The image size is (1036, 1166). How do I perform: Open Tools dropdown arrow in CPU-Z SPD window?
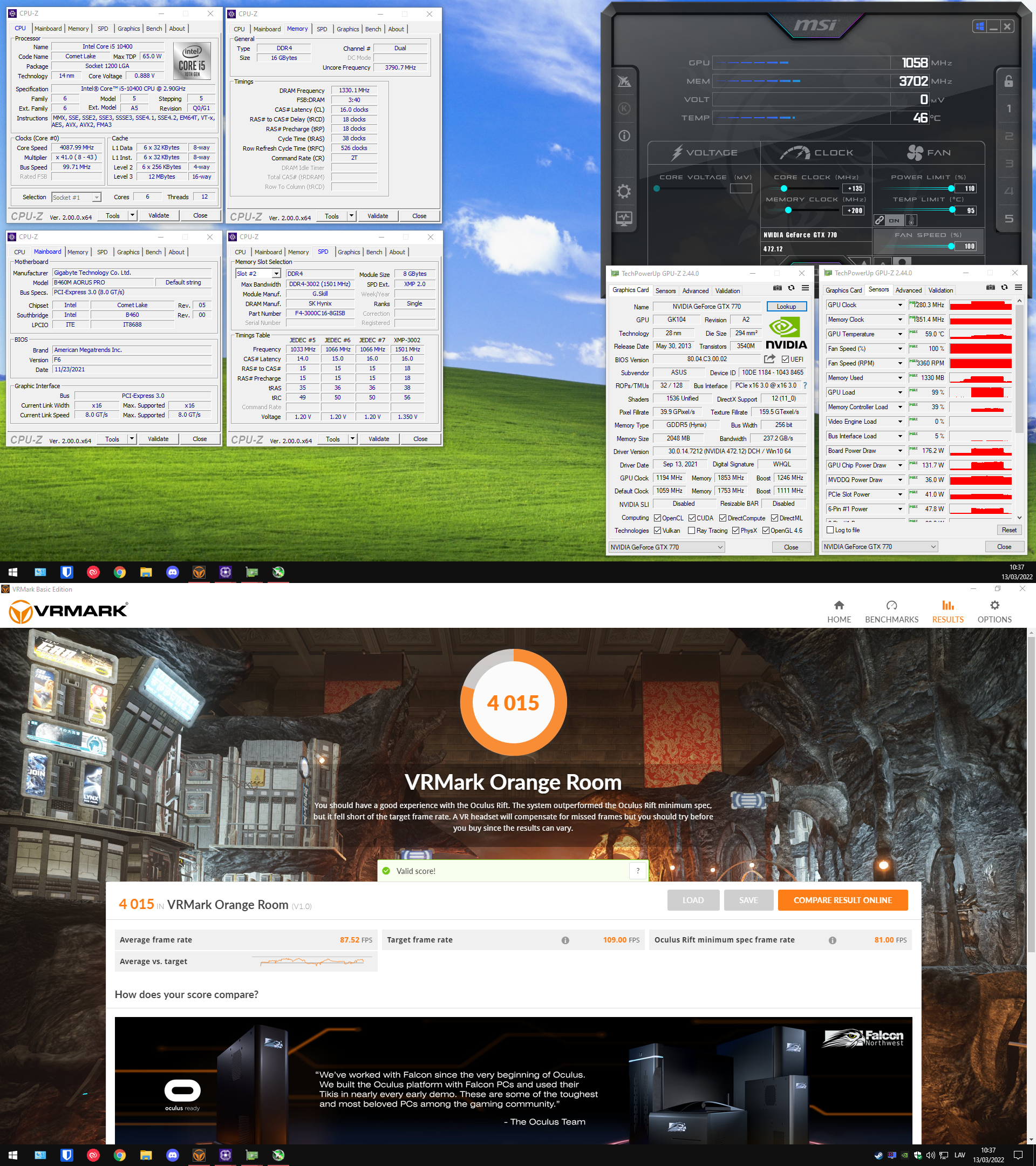[x=352, y=439]
